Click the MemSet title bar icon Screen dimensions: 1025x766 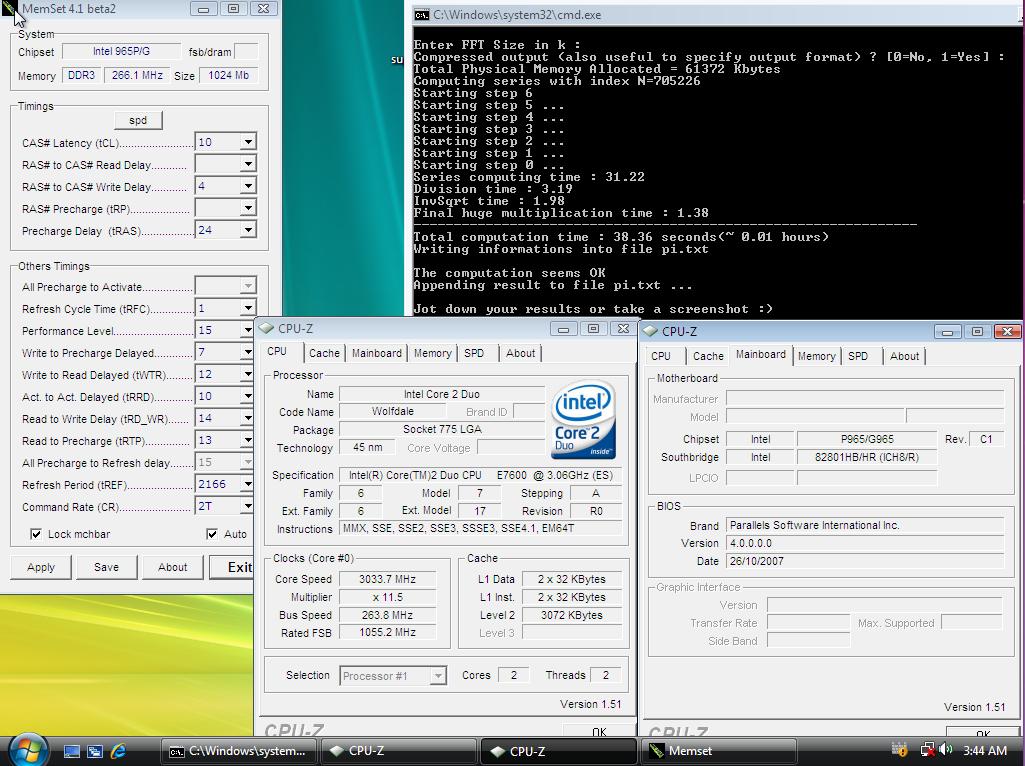coord(9,8)
